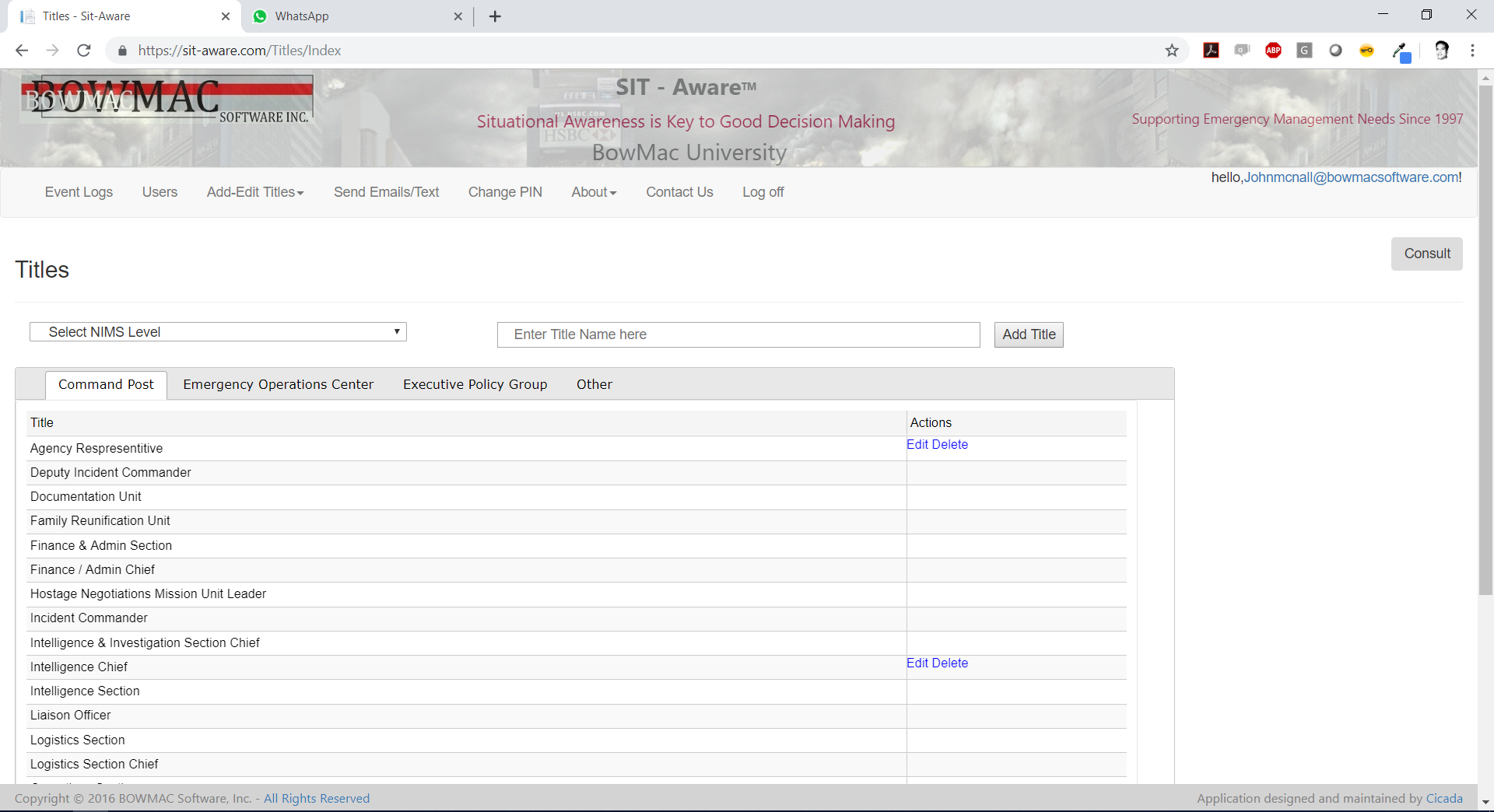1494x812 pixels.
Task: Select the Intelligence Section row
Action: tap(577, 691)
